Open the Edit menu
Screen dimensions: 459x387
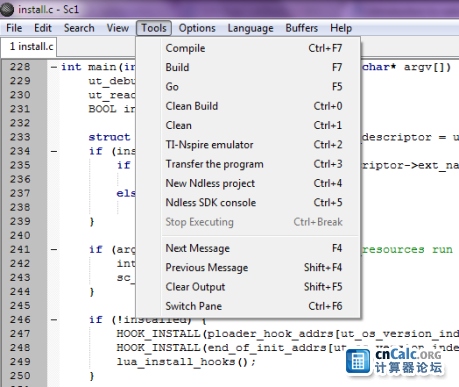coord(43,28)
